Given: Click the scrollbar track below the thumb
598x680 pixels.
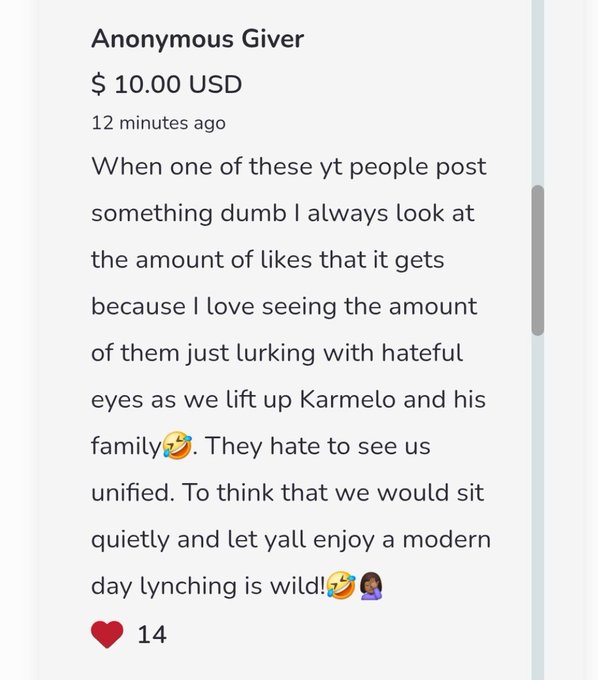Looking at the screenshot, I should (538, 507).
